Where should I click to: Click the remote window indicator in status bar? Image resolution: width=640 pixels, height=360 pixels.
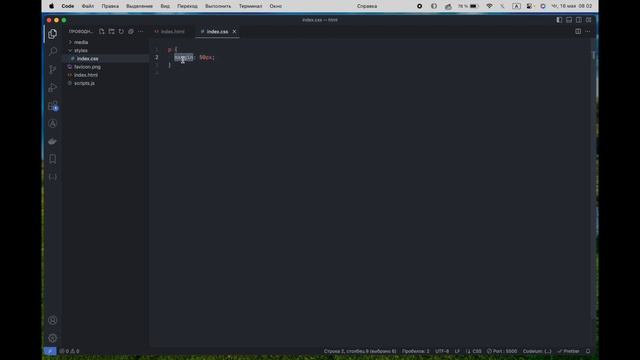pos(50,351)
